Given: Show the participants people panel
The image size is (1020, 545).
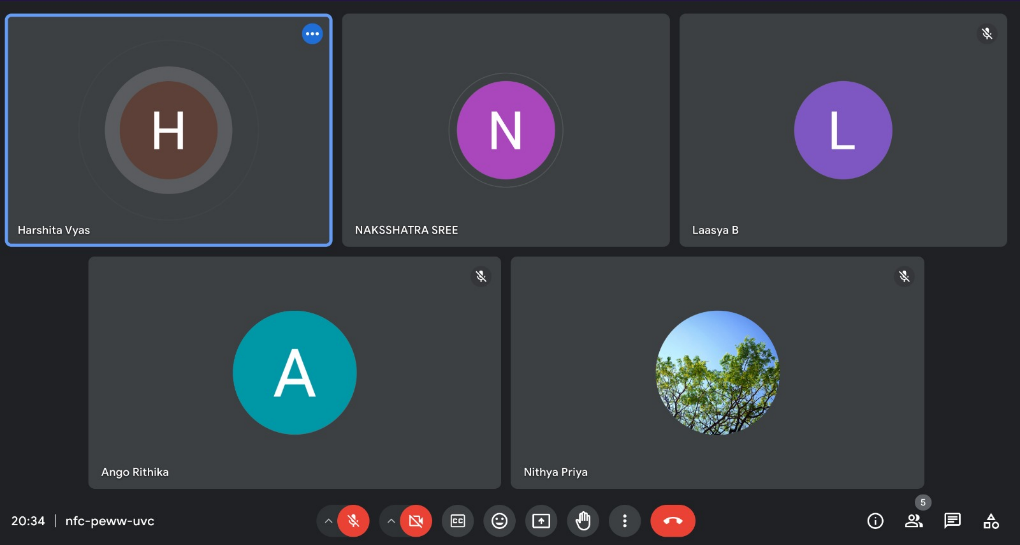Looking at the screenshot, I should [914, 521].
